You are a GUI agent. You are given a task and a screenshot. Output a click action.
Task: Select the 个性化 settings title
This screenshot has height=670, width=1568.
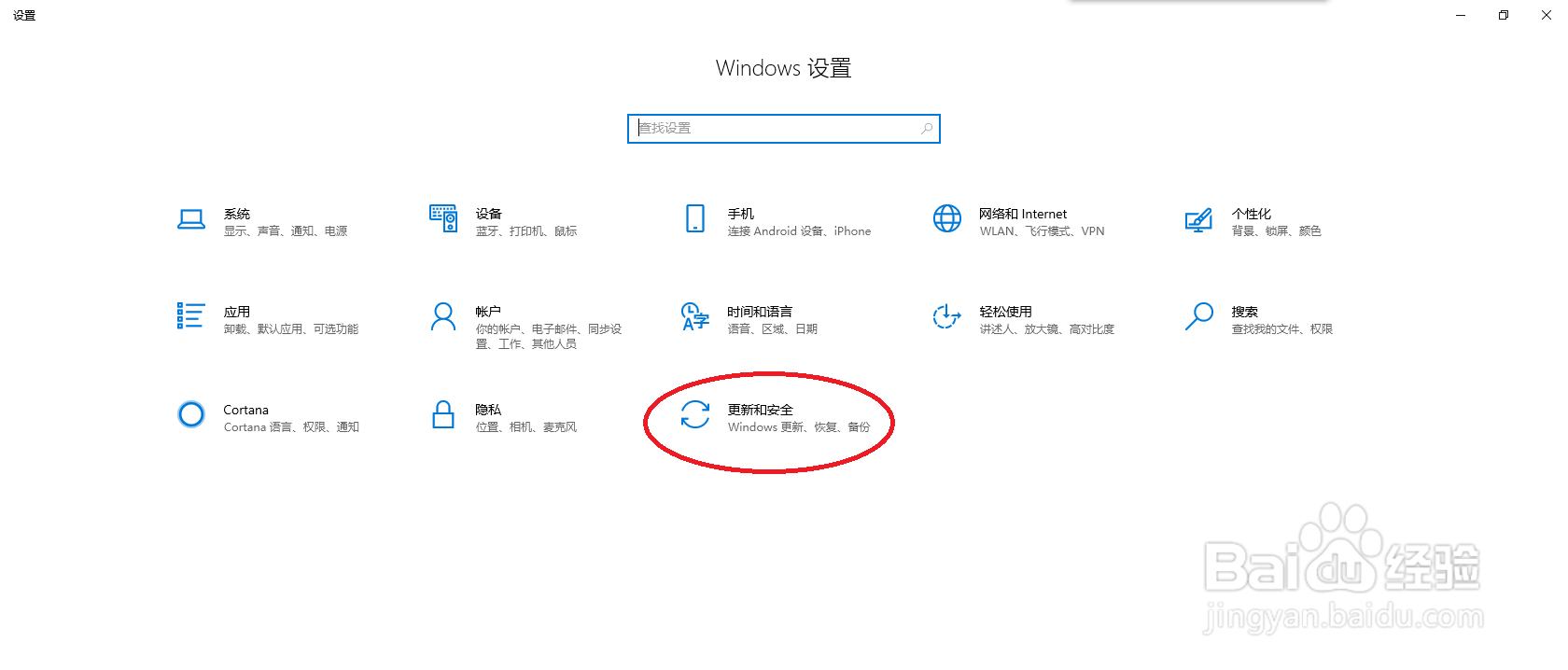click(x=1252, y=214)
